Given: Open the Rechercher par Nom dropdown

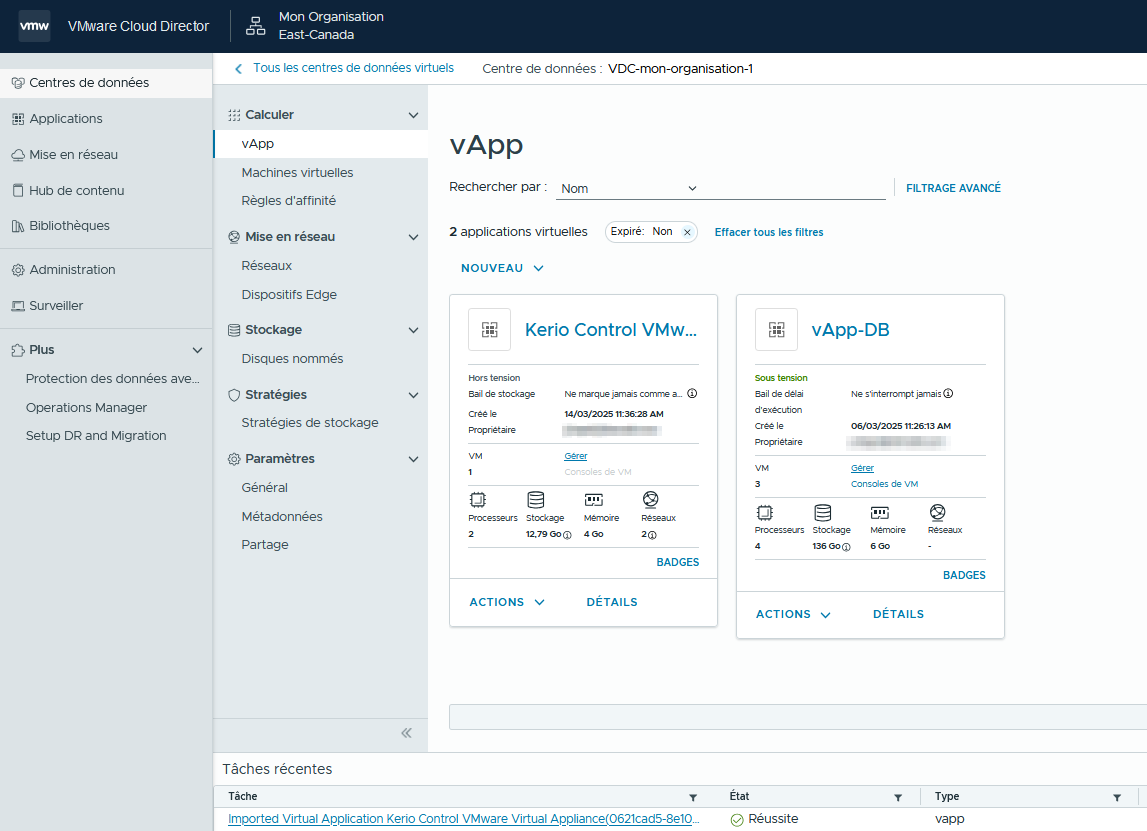Looking at the screenshot, I should pyautogui.click(x=630, y=189).
